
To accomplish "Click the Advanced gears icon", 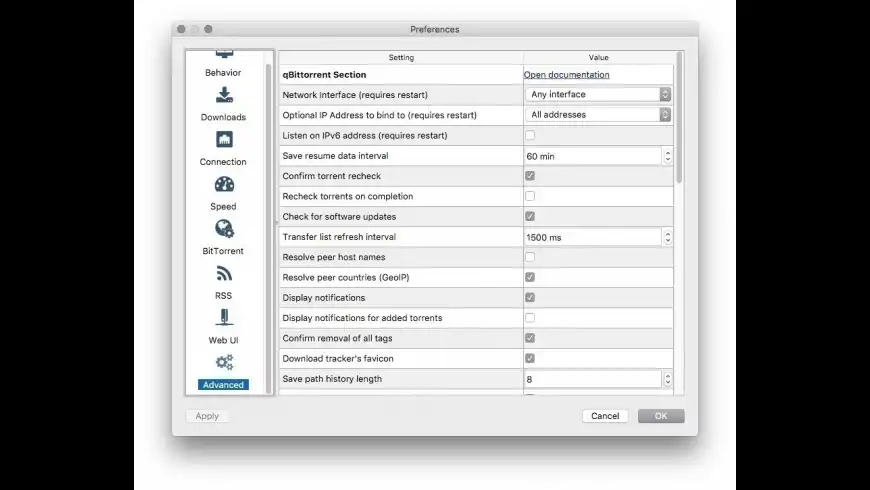I will 224,362.
